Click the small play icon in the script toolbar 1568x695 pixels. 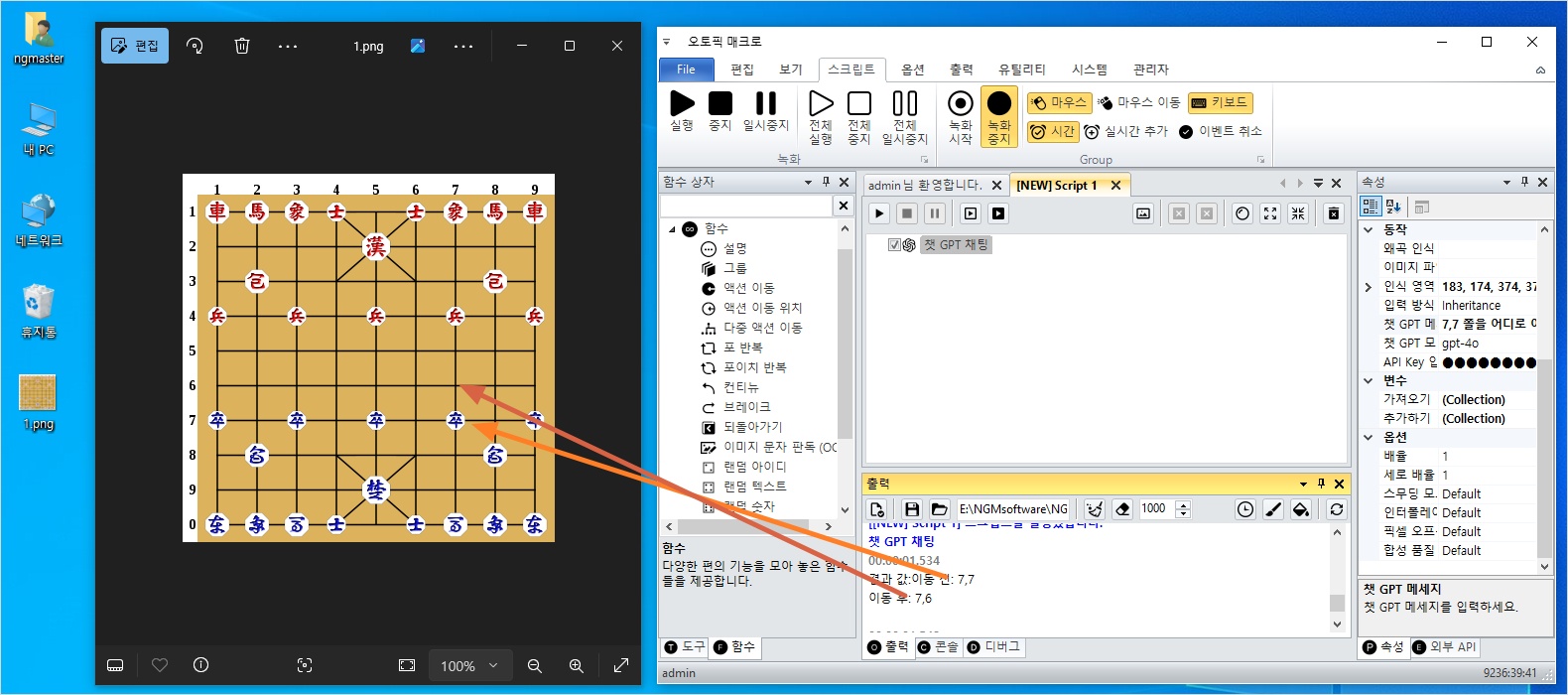(879, 213)
